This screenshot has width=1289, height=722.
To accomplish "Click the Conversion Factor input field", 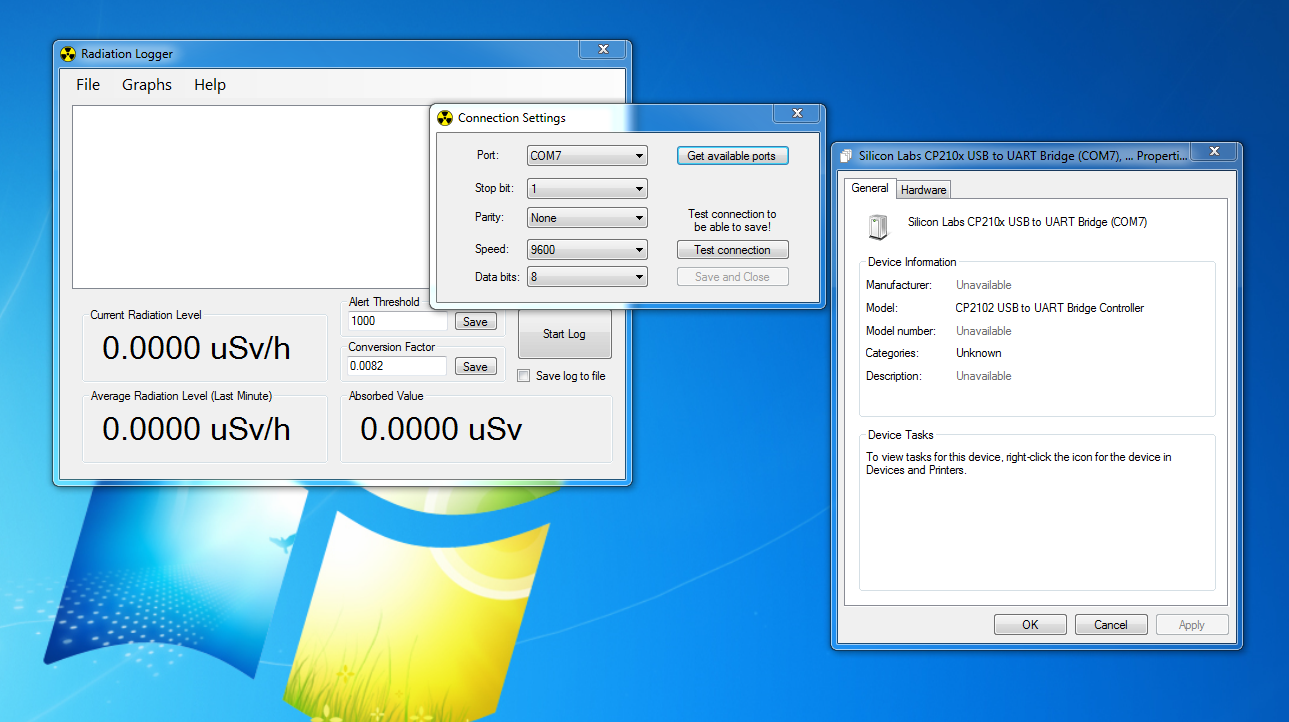I will pos(398,367).
